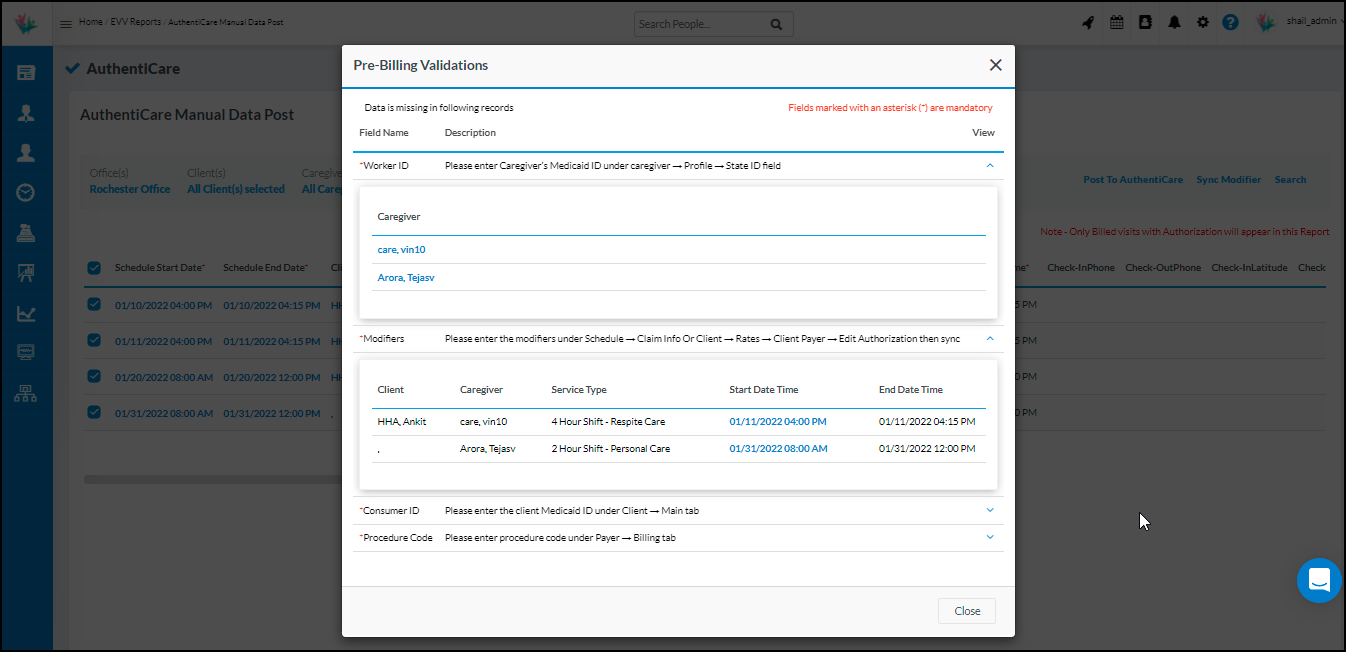Screen dimensions: 1346x652
Task: Open the Settings gear in the top bar
Action: 1202,21
